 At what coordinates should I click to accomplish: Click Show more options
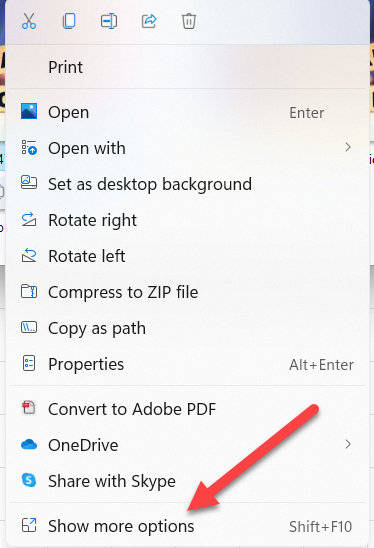pos(187,526)
